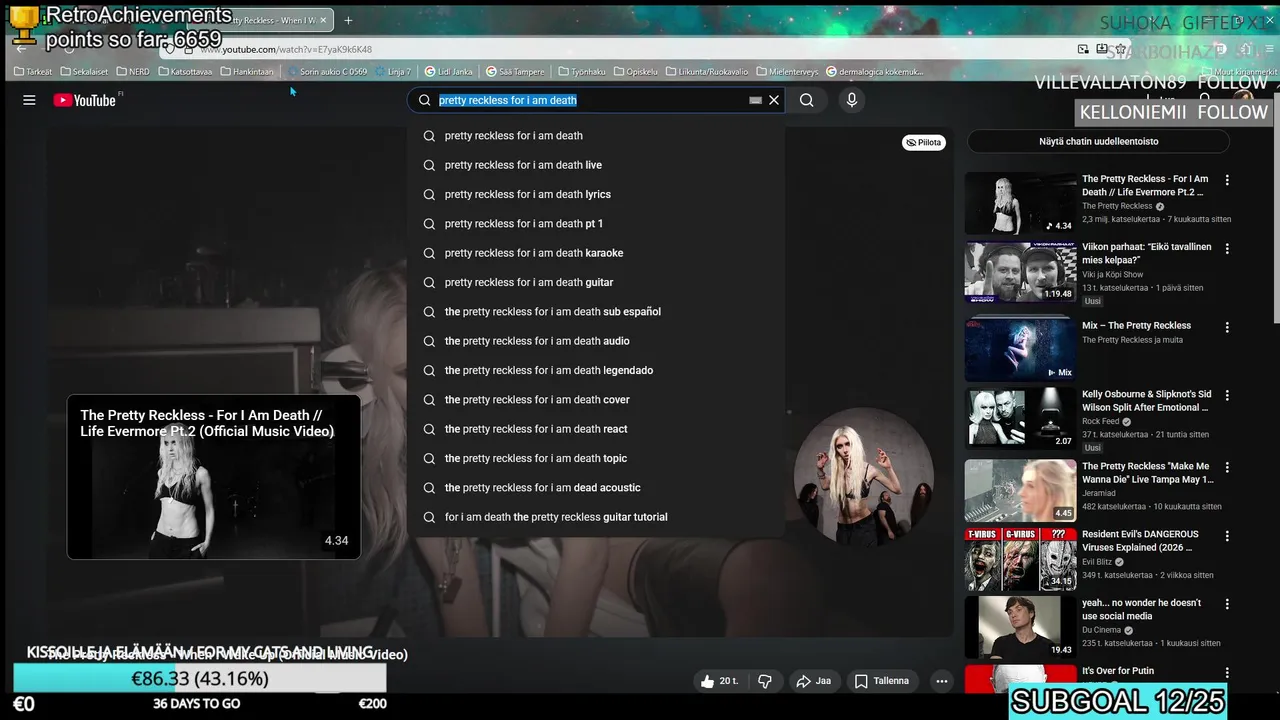Open options for Mix – The Pretty Reckless

[1227, 327]
